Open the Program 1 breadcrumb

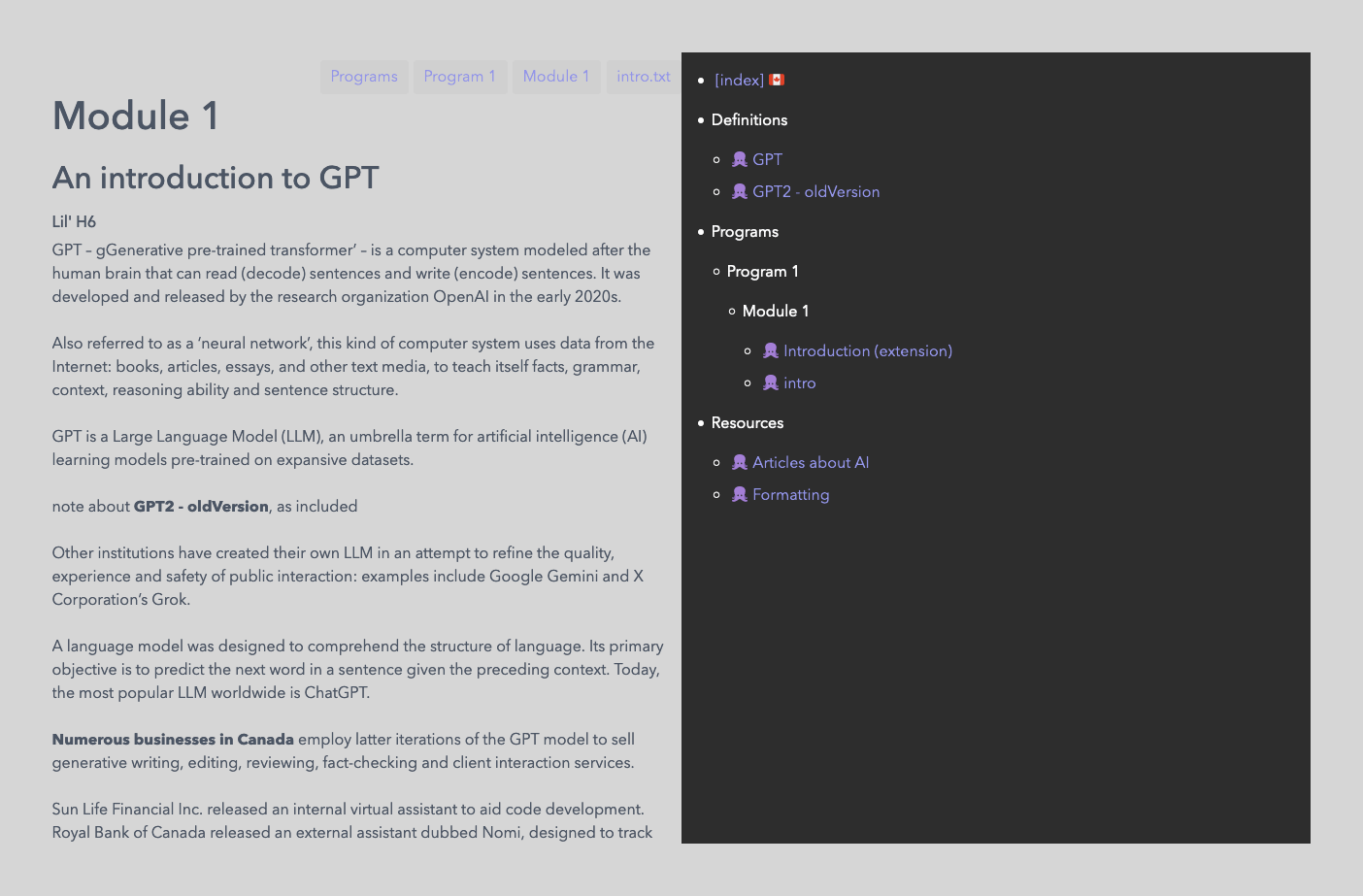(x=459, y=77)
